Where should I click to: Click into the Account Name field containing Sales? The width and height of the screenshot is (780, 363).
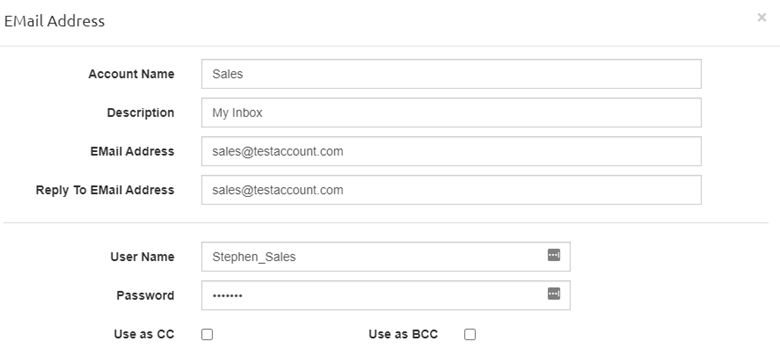click(451, 74)
